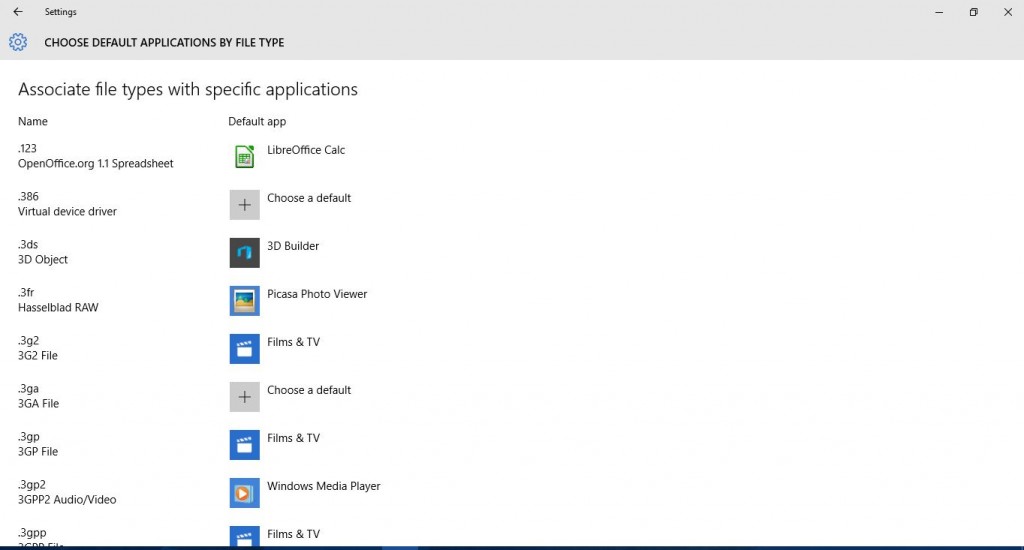Click the .3ds extension text
The height and width of the screenshot is (550, 1024).
[28, 244]
